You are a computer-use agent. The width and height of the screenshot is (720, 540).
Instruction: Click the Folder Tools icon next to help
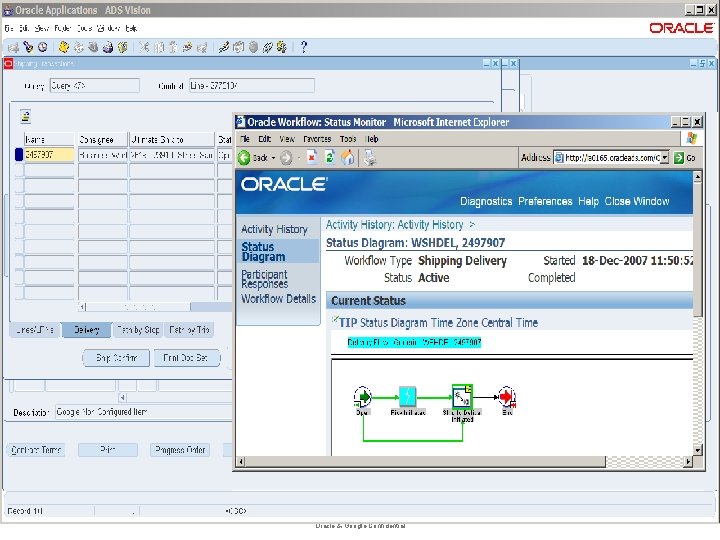click(282, 47)
